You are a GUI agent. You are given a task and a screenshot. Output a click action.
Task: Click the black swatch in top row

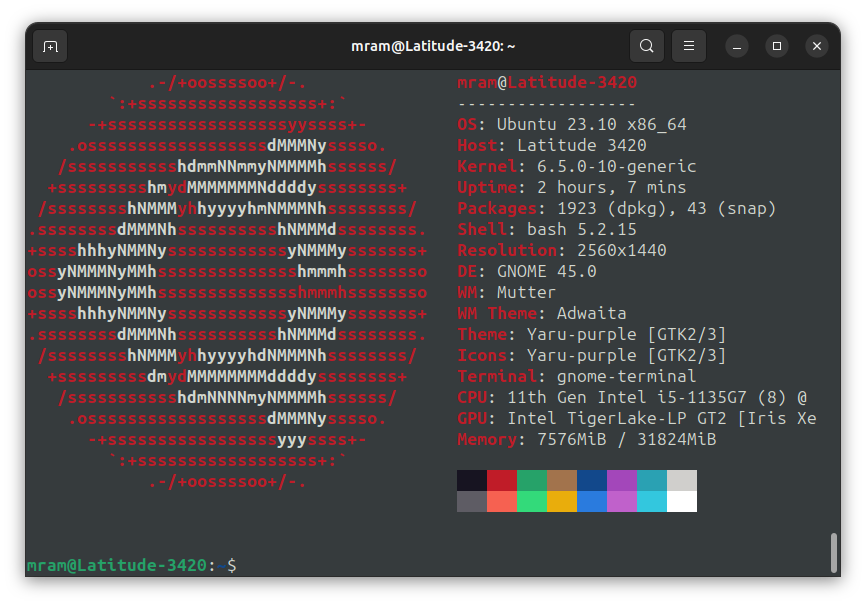coord(472,480)
